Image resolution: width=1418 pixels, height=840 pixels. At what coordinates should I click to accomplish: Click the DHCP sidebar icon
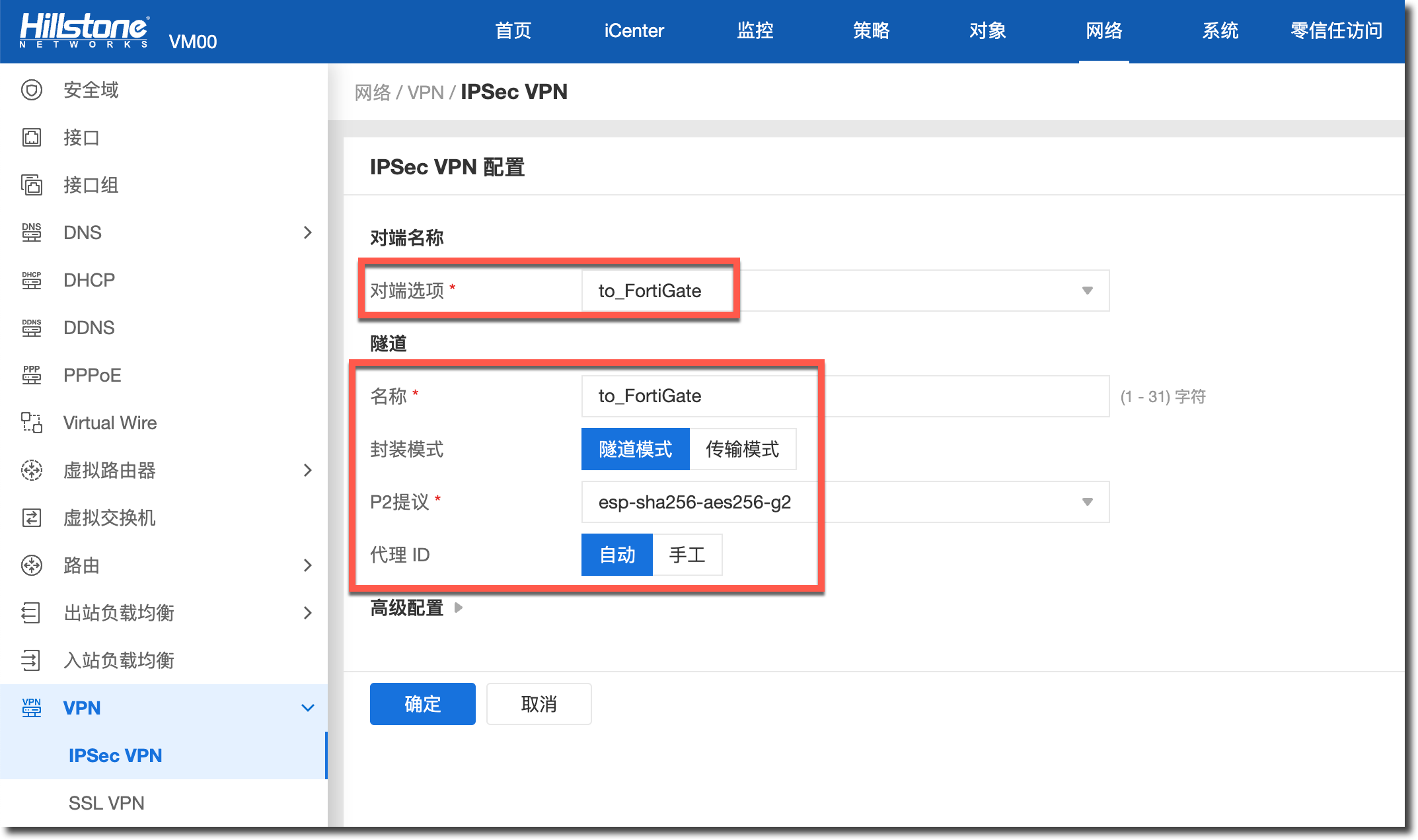tap(32, 280)
